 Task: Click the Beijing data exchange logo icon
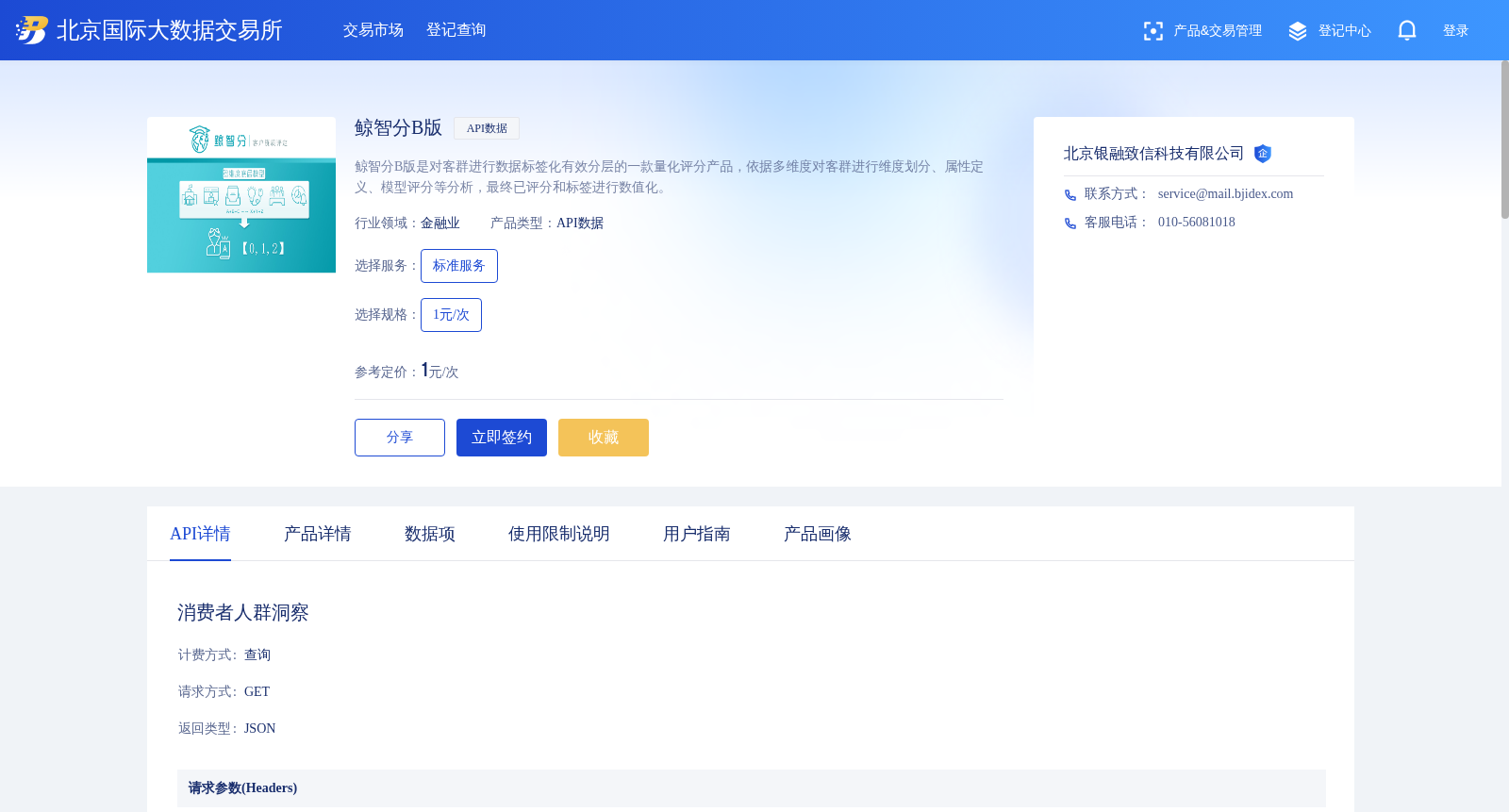coord(32,30)
